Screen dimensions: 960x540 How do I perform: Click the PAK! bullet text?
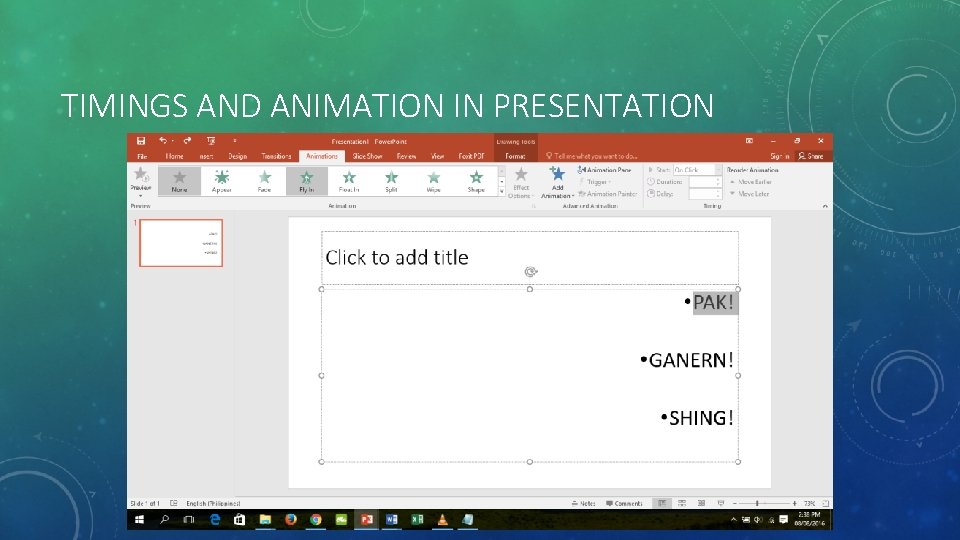pos(713,302)
